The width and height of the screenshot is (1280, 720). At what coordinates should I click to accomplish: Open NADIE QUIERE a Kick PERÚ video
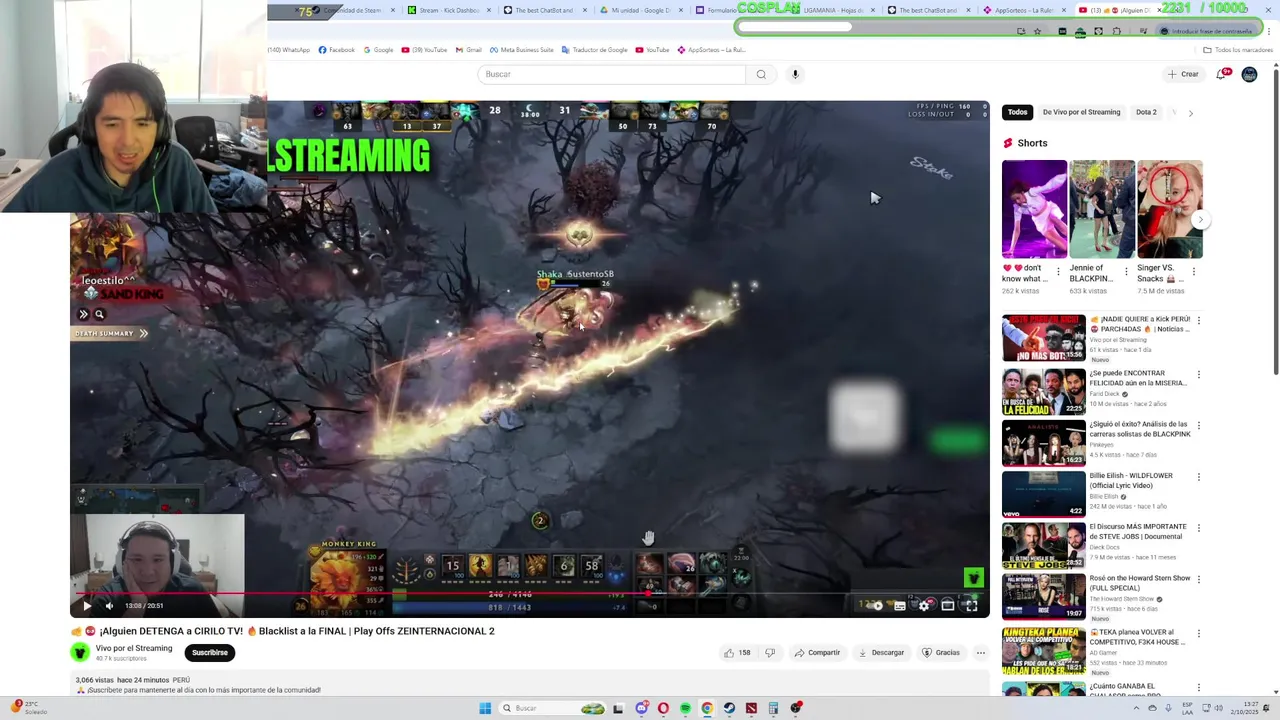[1043, 338]
